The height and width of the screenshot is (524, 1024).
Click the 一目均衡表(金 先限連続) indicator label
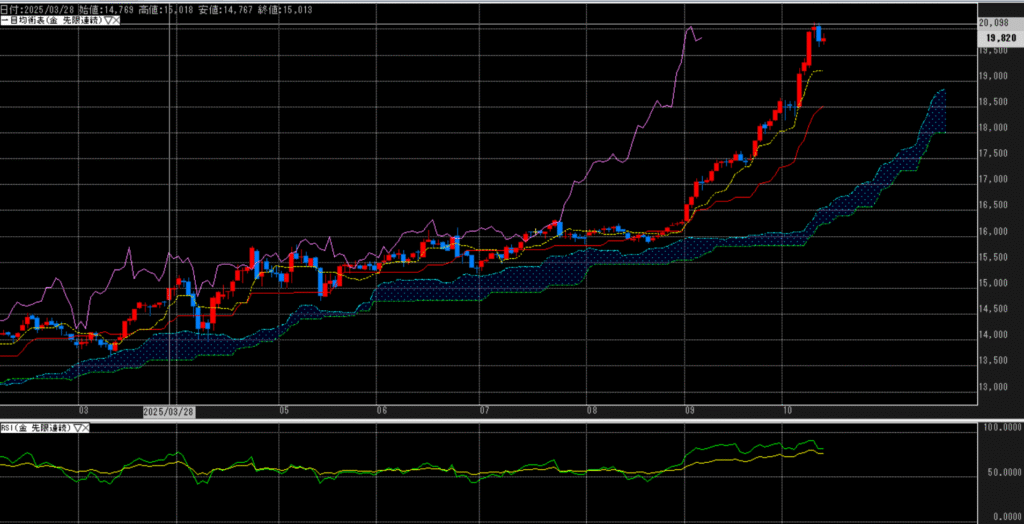pos(50,20)
